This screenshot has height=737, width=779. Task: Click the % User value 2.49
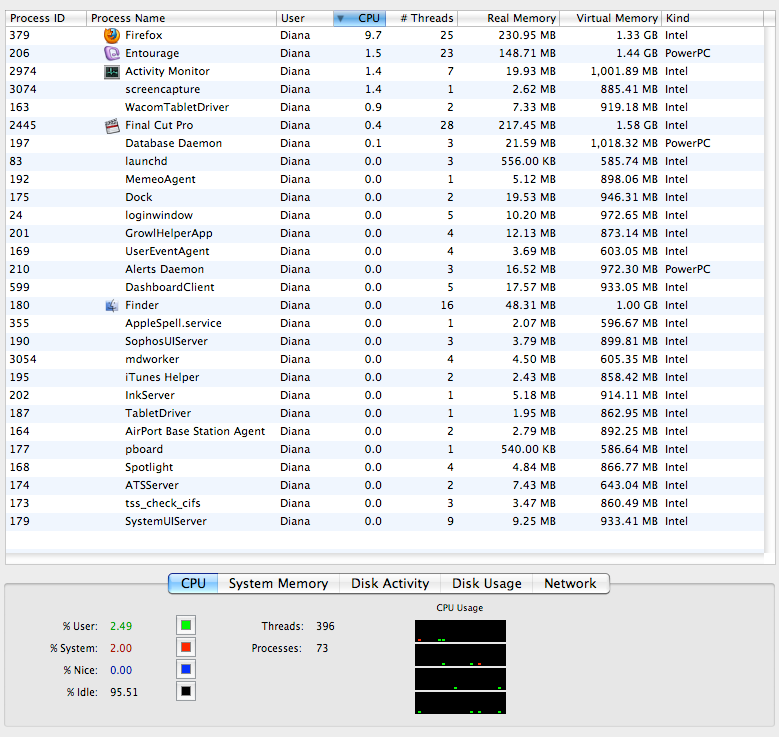(121, 626)
